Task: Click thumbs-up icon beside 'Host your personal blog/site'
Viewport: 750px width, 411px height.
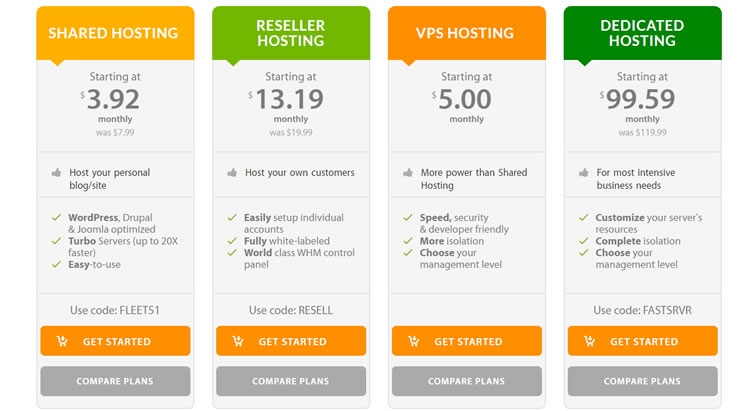Action: 56,173
